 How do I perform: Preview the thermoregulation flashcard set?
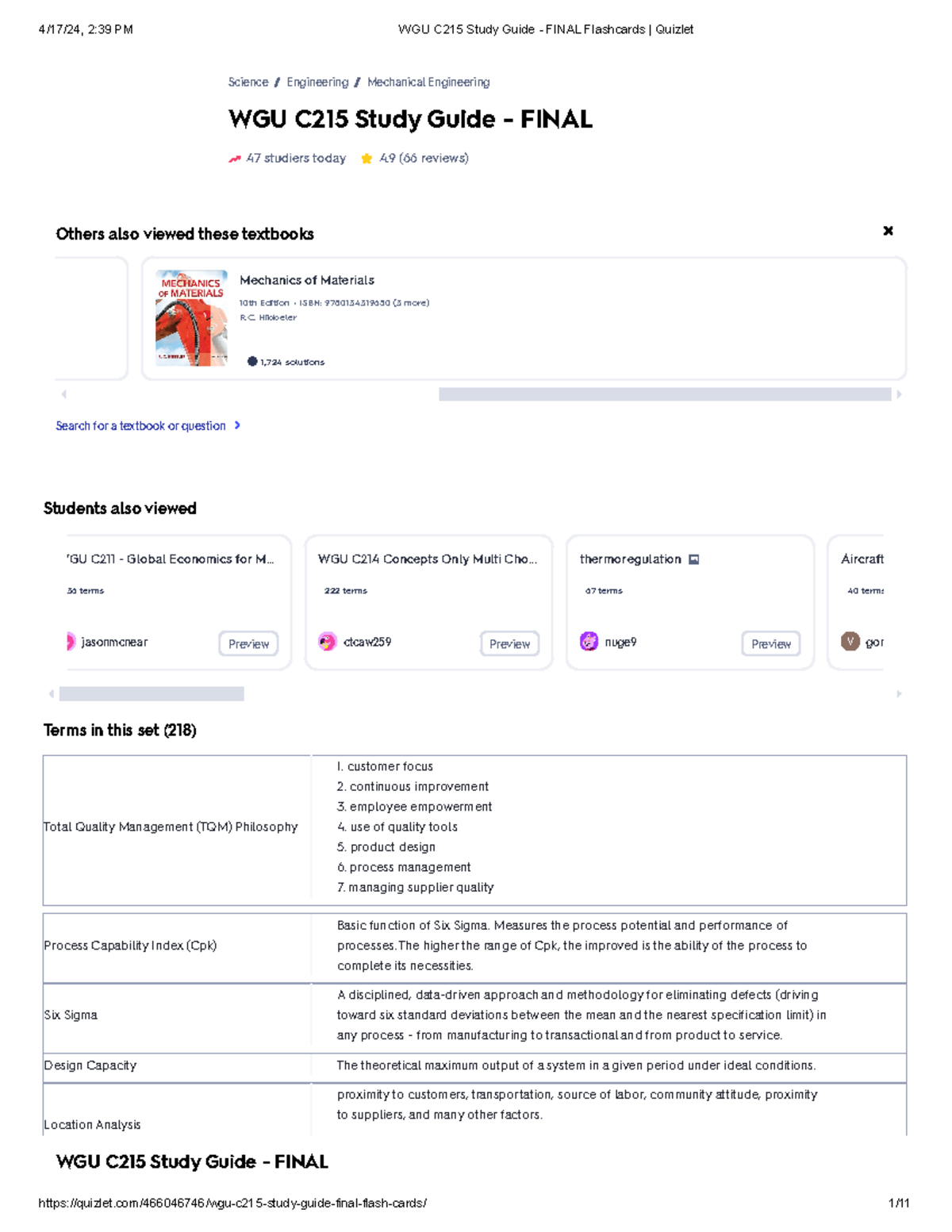tap(770, 645)
